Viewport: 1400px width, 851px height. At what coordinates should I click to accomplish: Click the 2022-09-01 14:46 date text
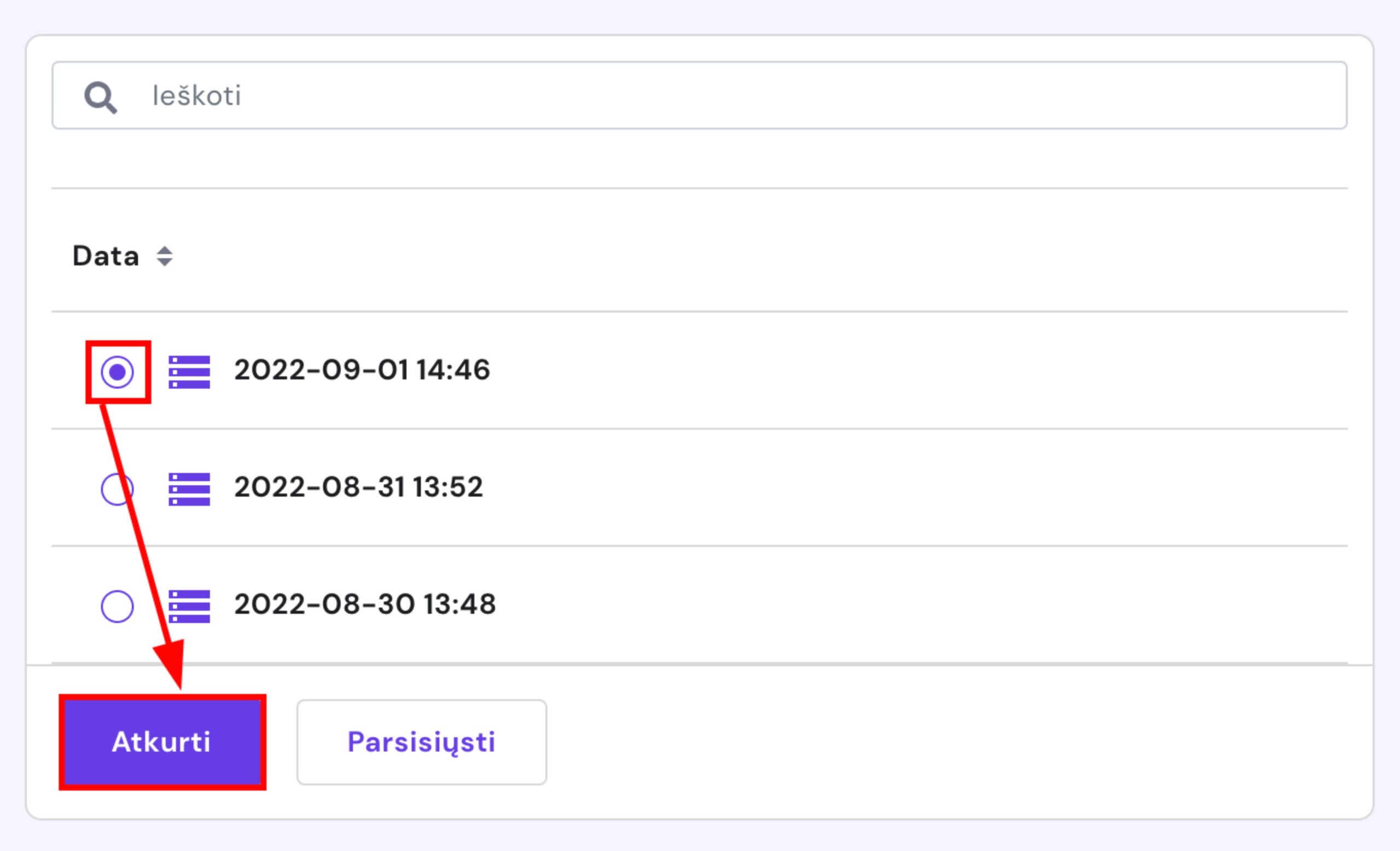point(362,370)
